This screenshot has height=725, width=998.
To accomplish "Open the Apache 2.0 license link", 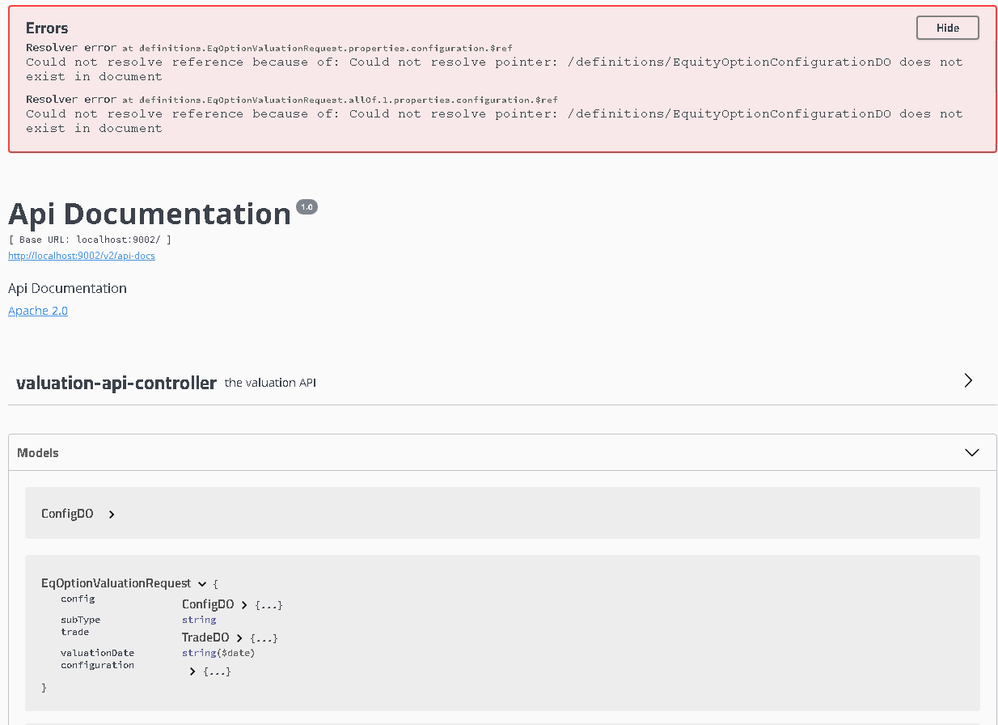I will (x=38, y=311).
